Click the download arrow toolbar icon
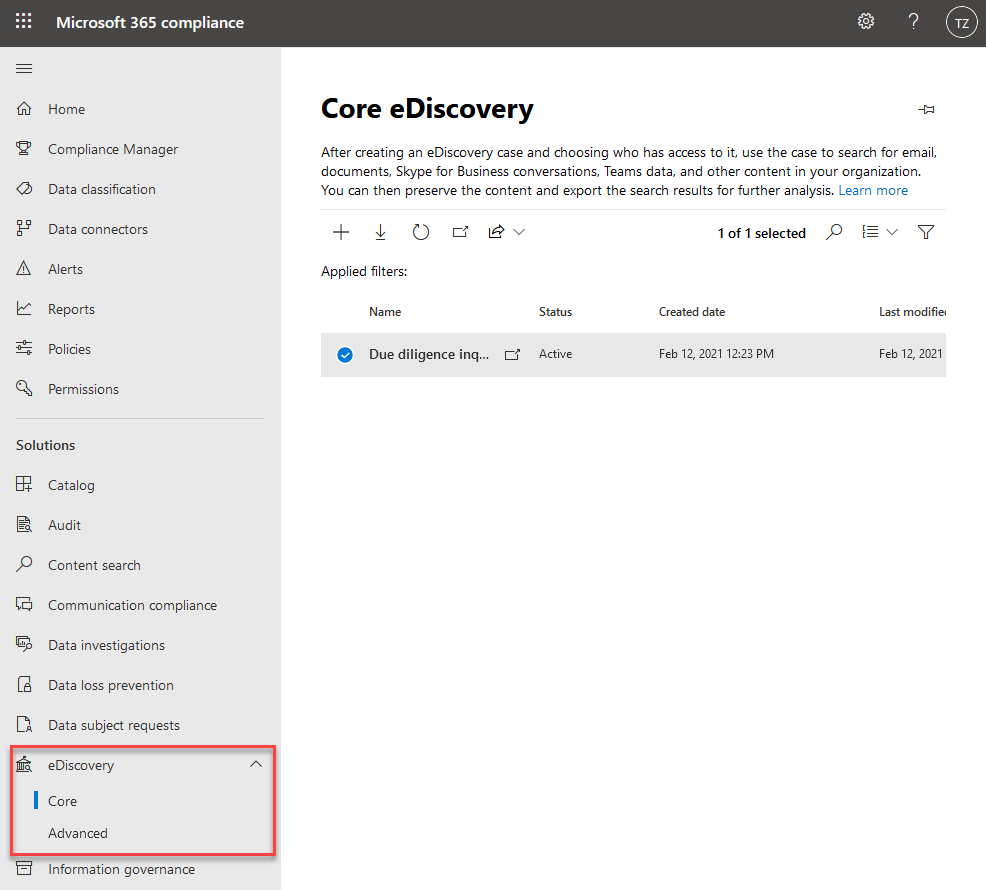Viewport: 986px width, 890px height. [380, 232]
